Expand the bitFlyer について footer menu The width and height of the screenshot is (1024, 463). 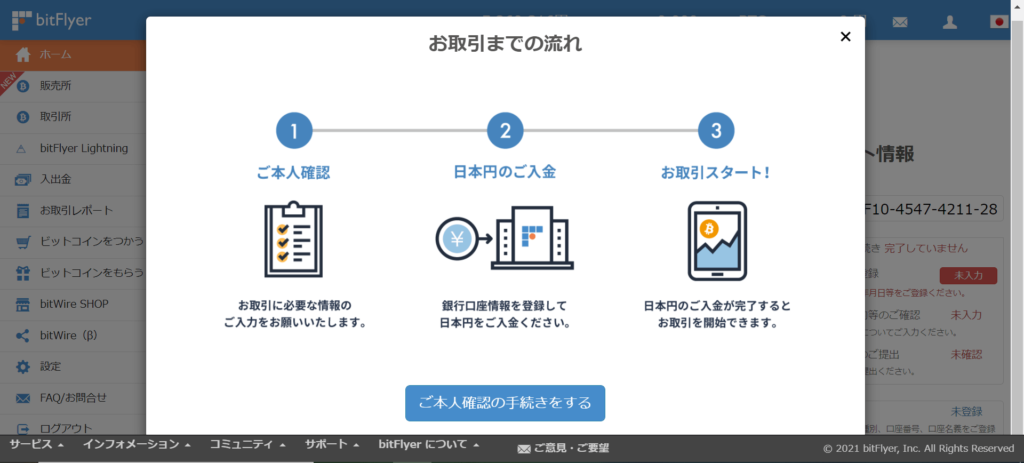(x=429, y=445)
